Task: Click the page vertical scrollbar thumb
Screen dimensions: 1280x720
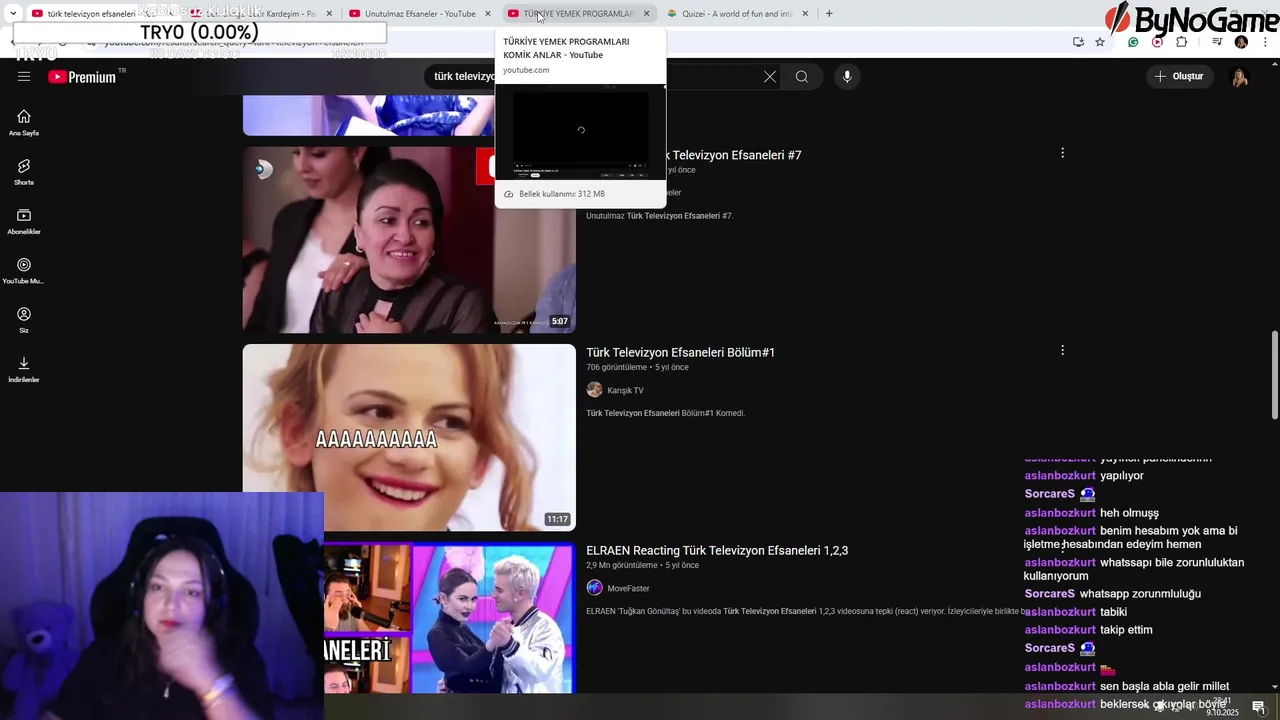Action: tap(1274, 374)
